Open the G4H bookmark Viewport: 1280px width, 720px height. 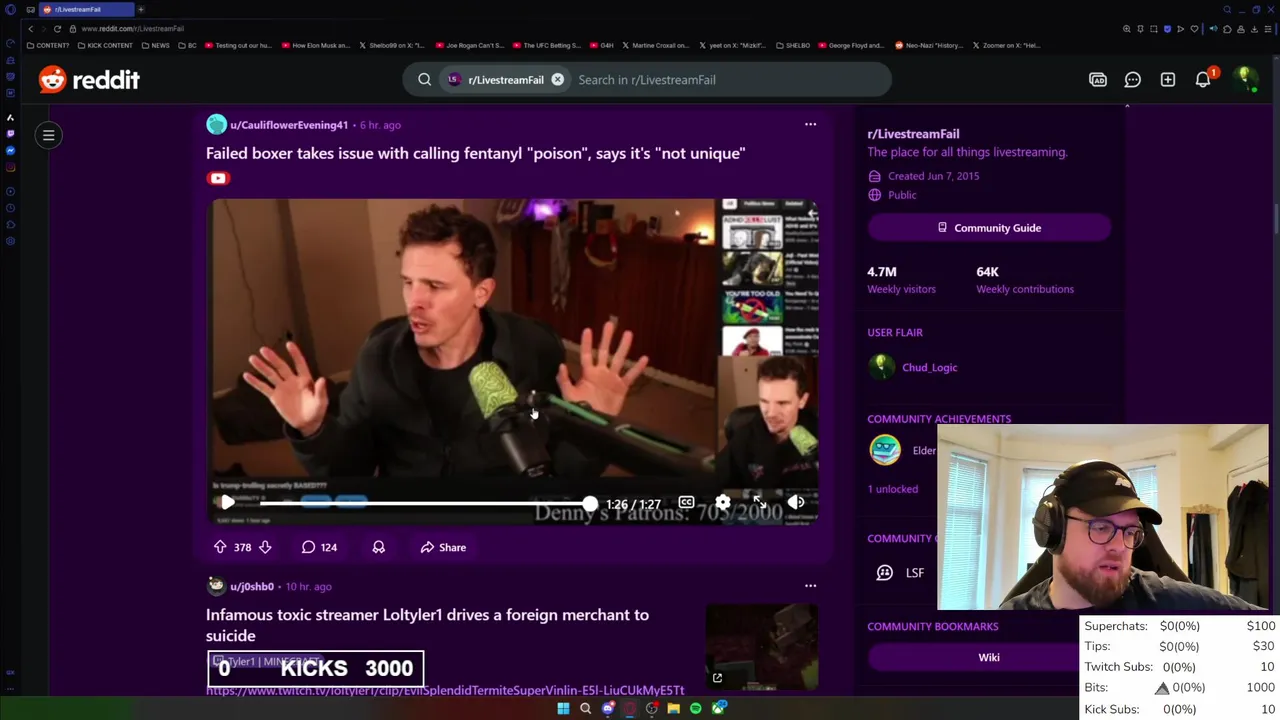pos(602,45)
